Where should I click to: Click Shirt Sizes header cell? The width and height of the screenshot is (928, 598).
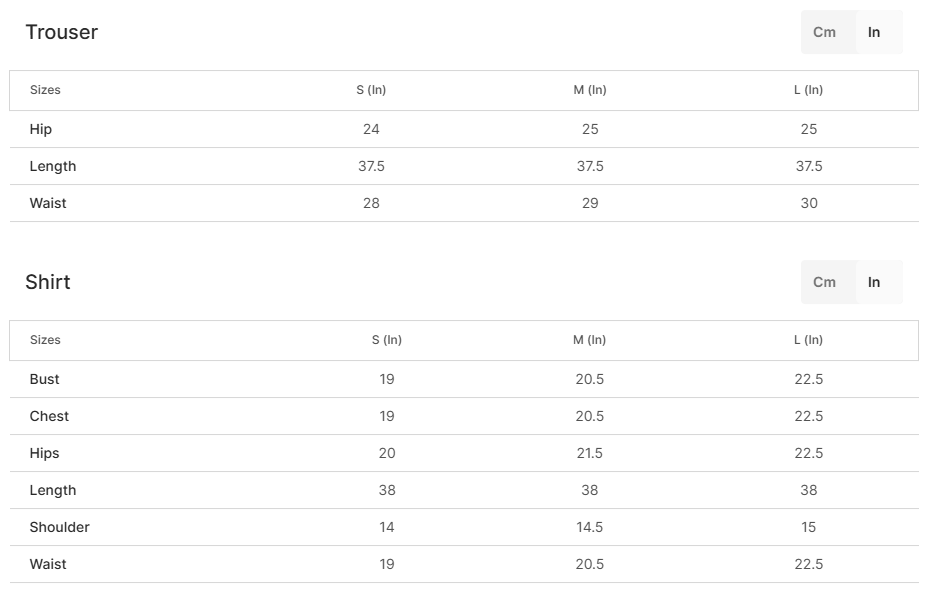pos(46,340)
